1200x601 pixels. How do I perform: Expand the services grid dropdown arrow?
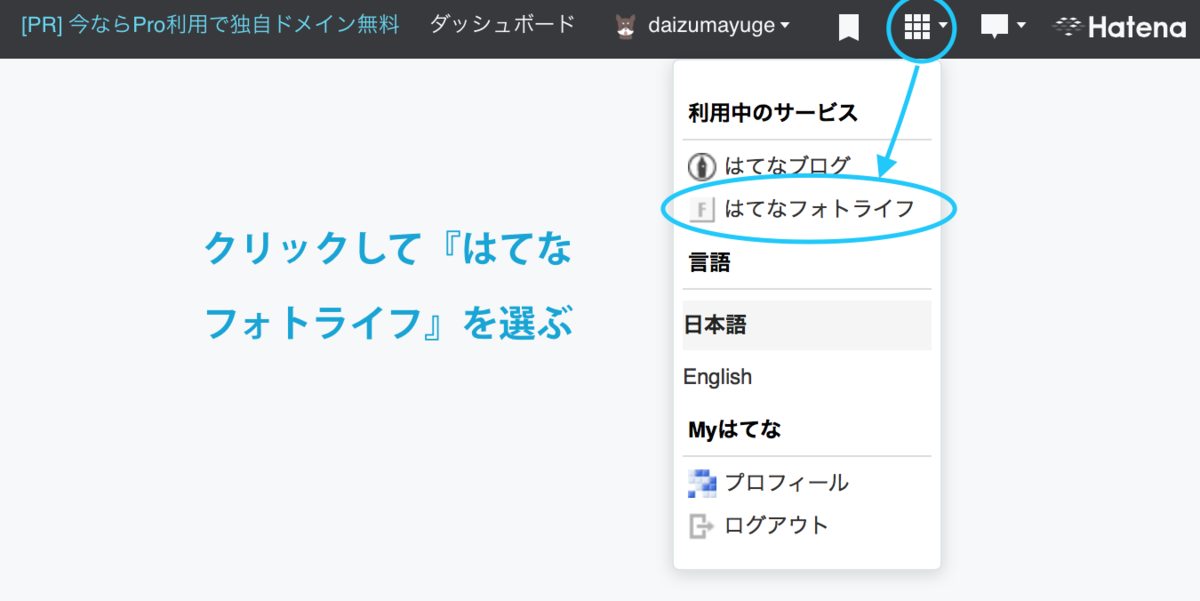click(x=943, y=26)
